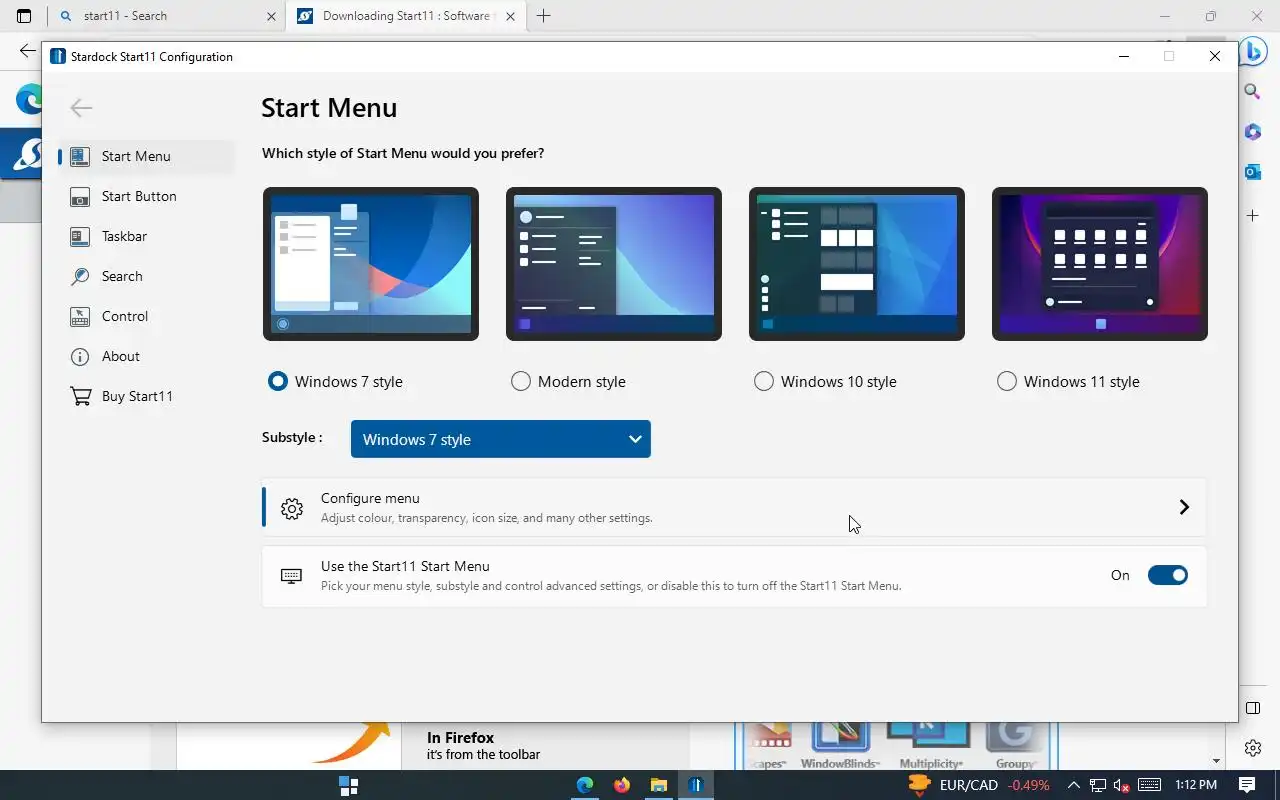Switch to the Downloading Start11 browser tab

[x=406, y=16]
